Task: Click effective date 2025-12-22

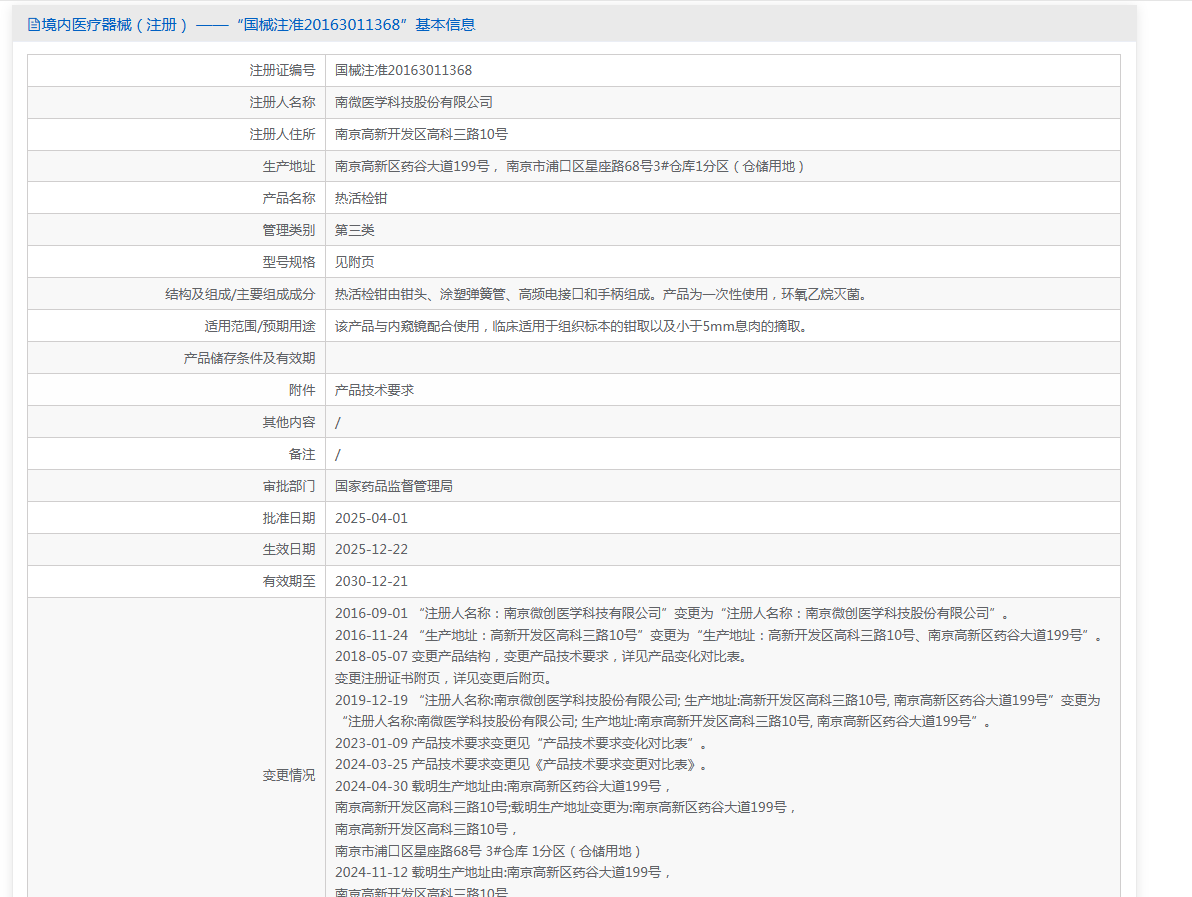Action: click(x=372, y=550)
